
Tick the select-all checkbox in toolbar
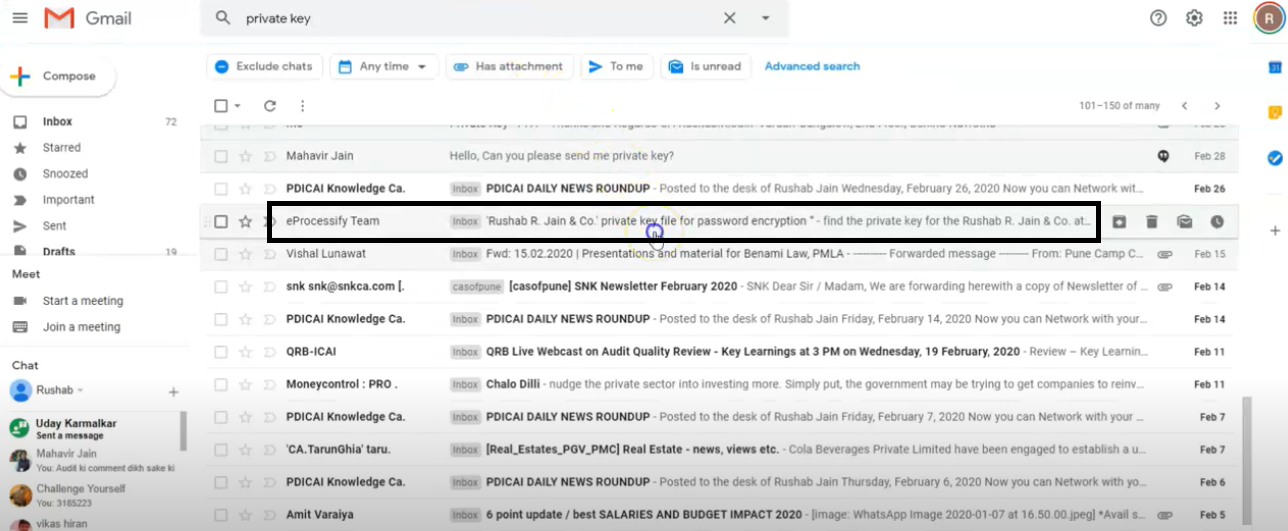(x=221, y=105)
